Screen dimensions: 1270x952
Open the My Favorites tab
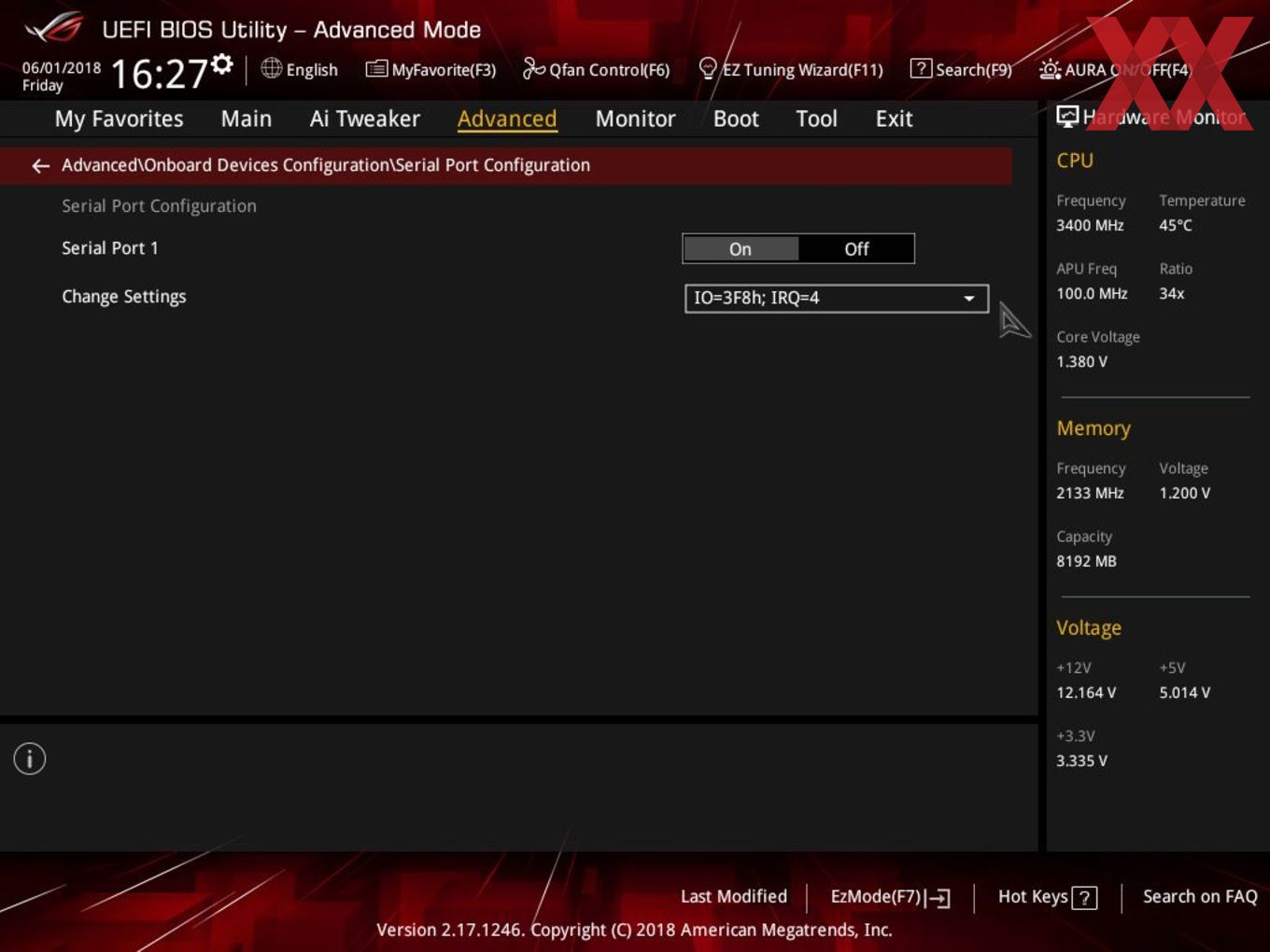119,119
